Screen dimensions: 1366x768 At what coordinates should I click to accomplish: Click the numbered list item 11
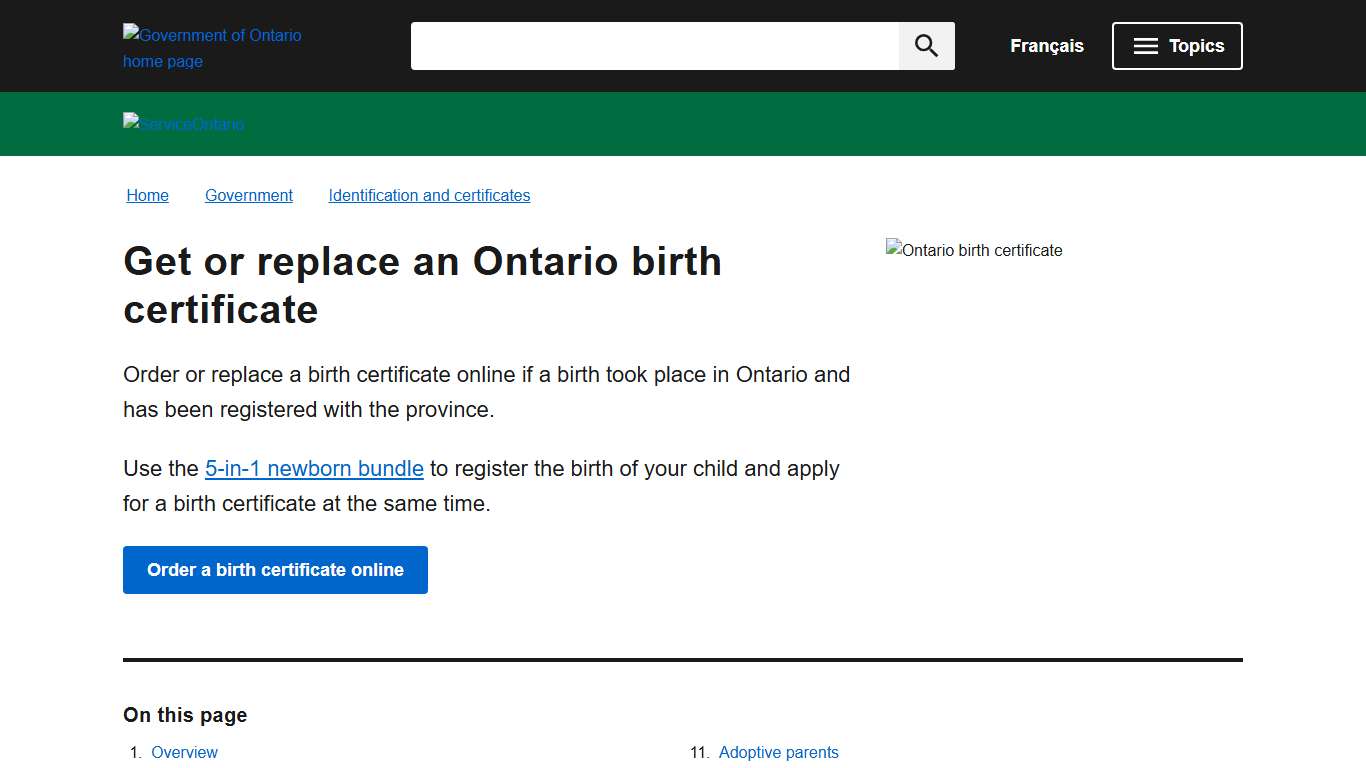[698, 752]
